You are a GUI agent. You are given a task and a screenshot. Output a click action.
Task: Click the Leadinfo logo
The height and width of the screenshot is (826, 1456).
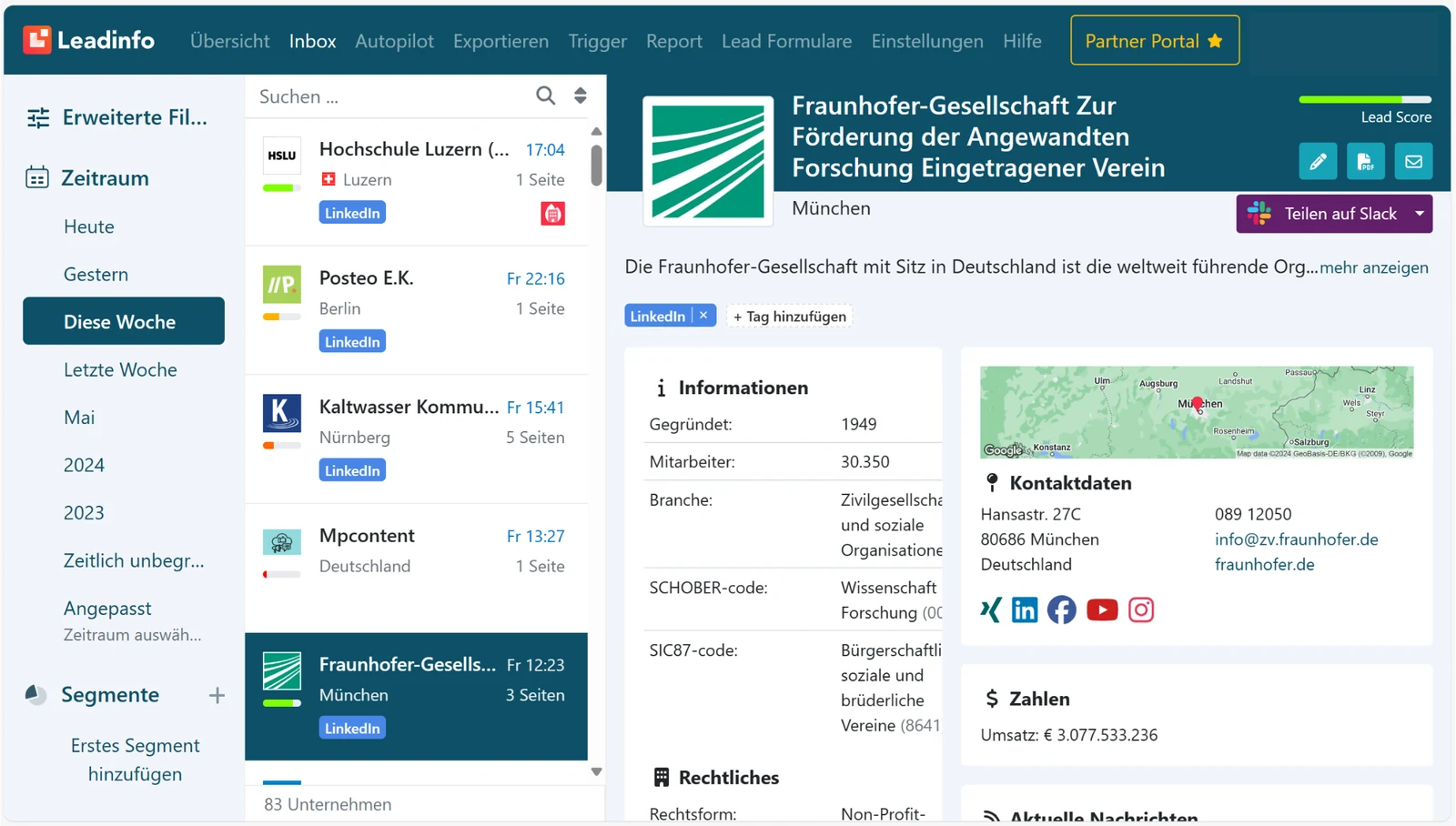88,40
